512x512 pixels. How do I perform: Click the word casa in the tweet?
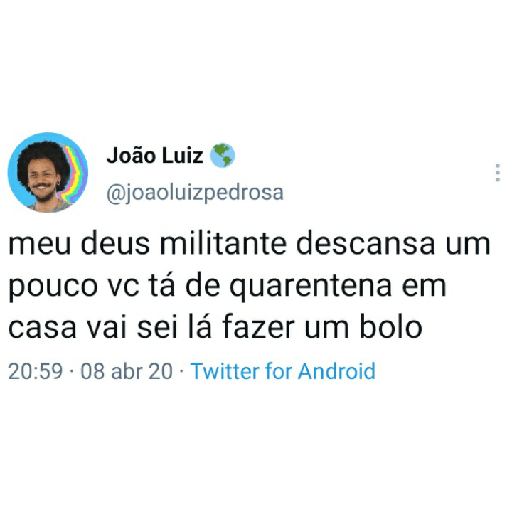42,329
